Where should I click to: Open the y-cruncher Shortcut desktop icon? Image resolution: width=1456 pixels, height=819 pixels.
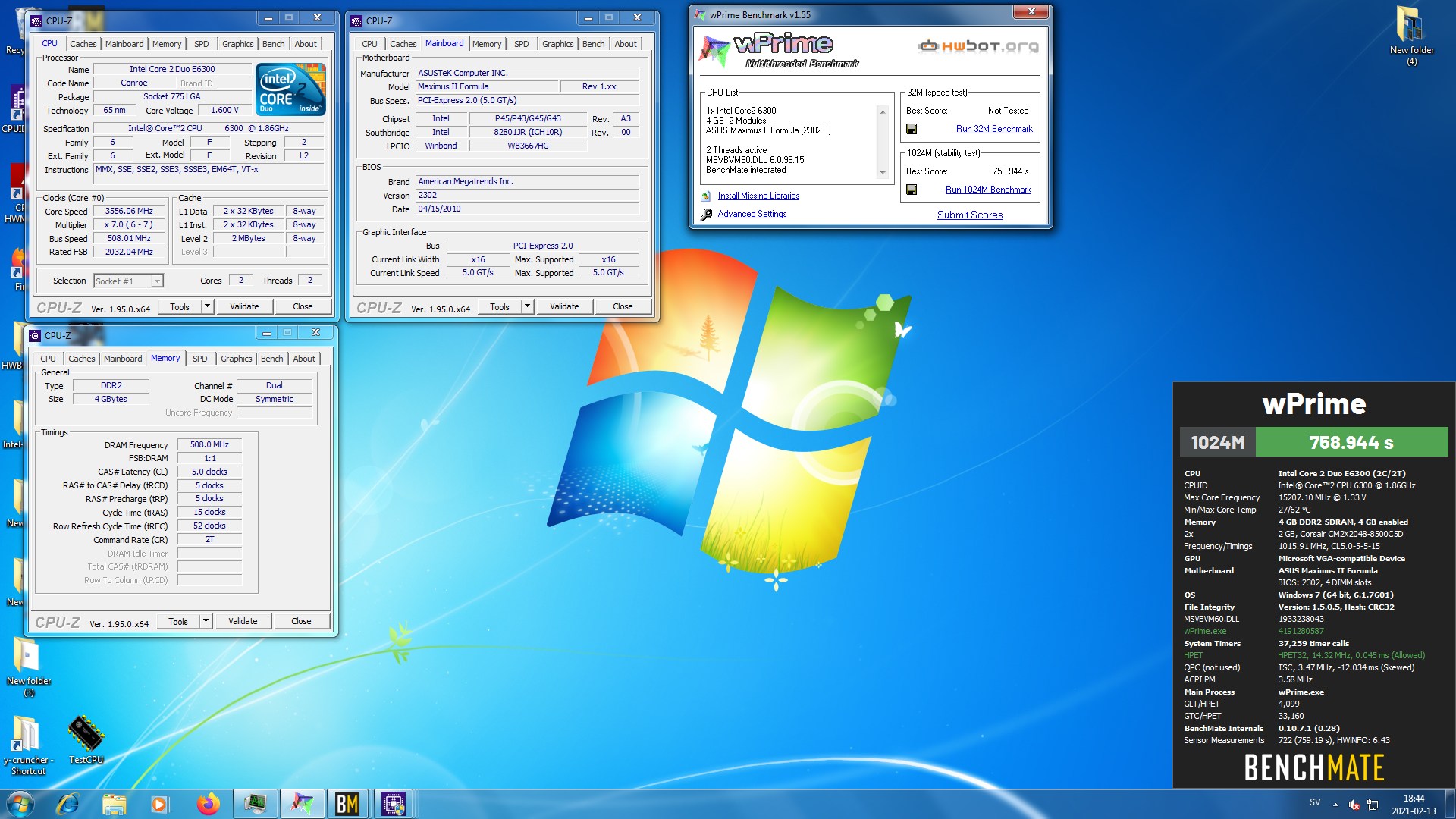point(28,745)
